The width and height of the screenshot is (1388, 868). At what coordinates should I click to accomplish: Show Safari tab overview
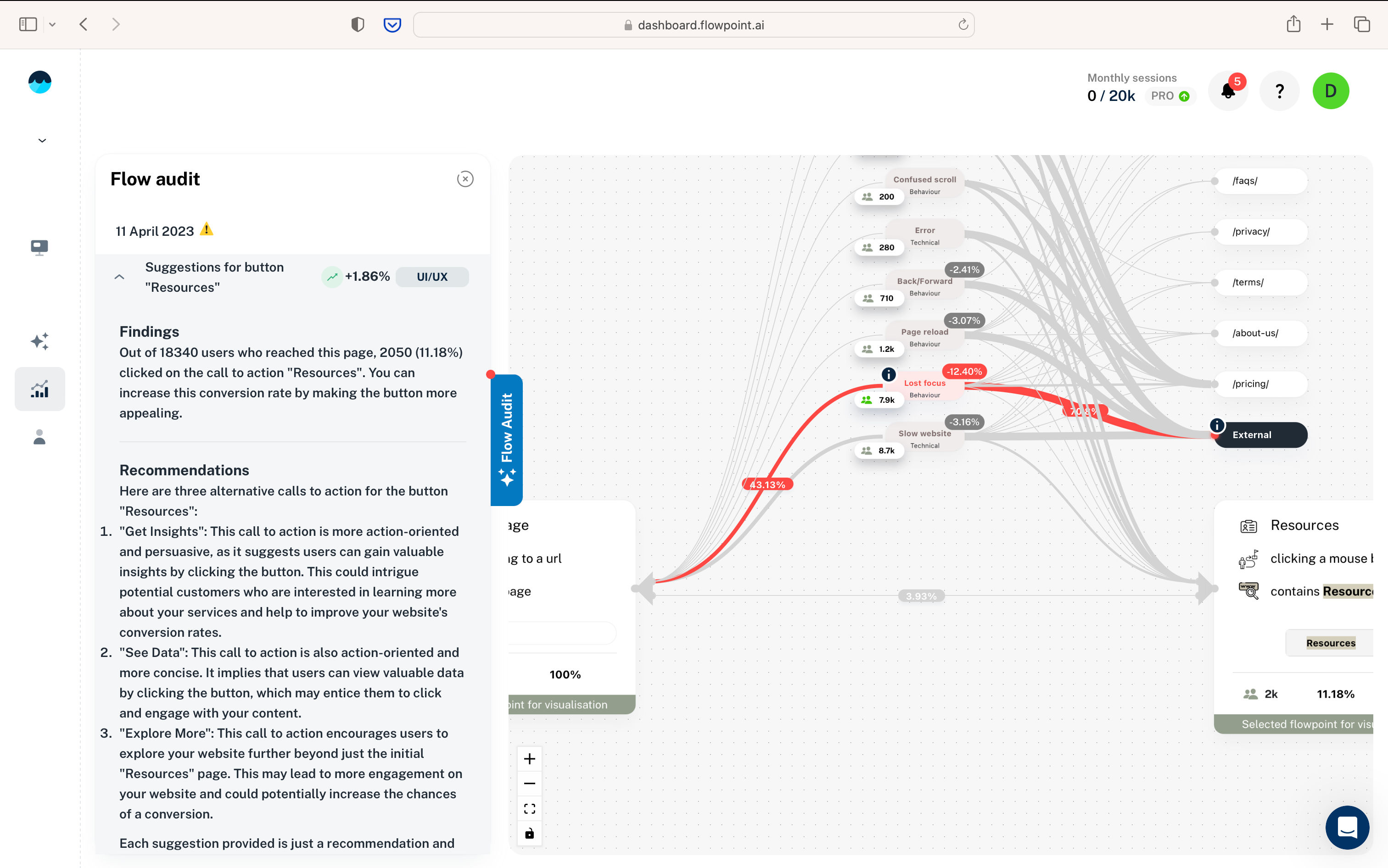tap(1362, 24)
